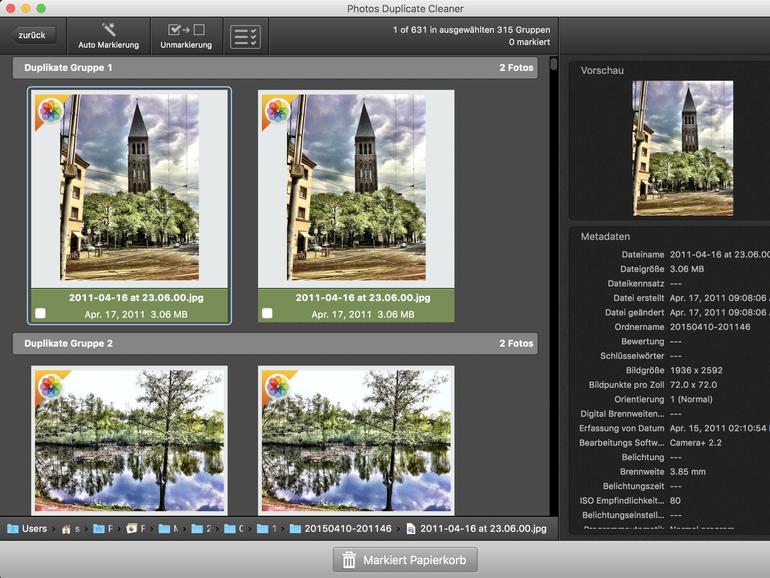This screenshot has width=770, height=578.
Task: Click the Markiert Papierkorb button
Action: point(405,560)
